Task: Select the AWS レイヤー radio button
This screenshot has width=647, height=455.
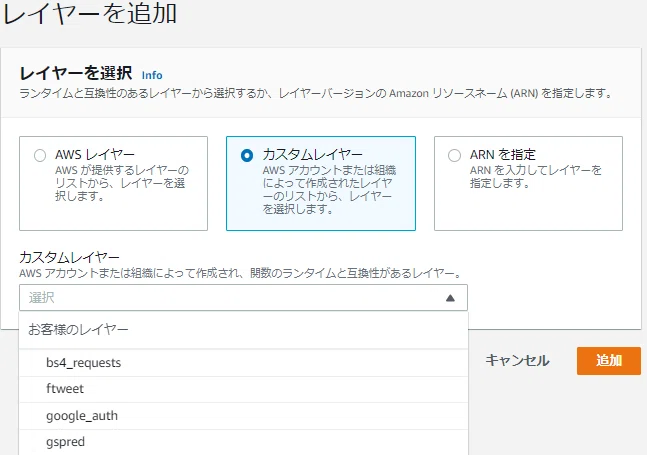Action: pos(40,156)
